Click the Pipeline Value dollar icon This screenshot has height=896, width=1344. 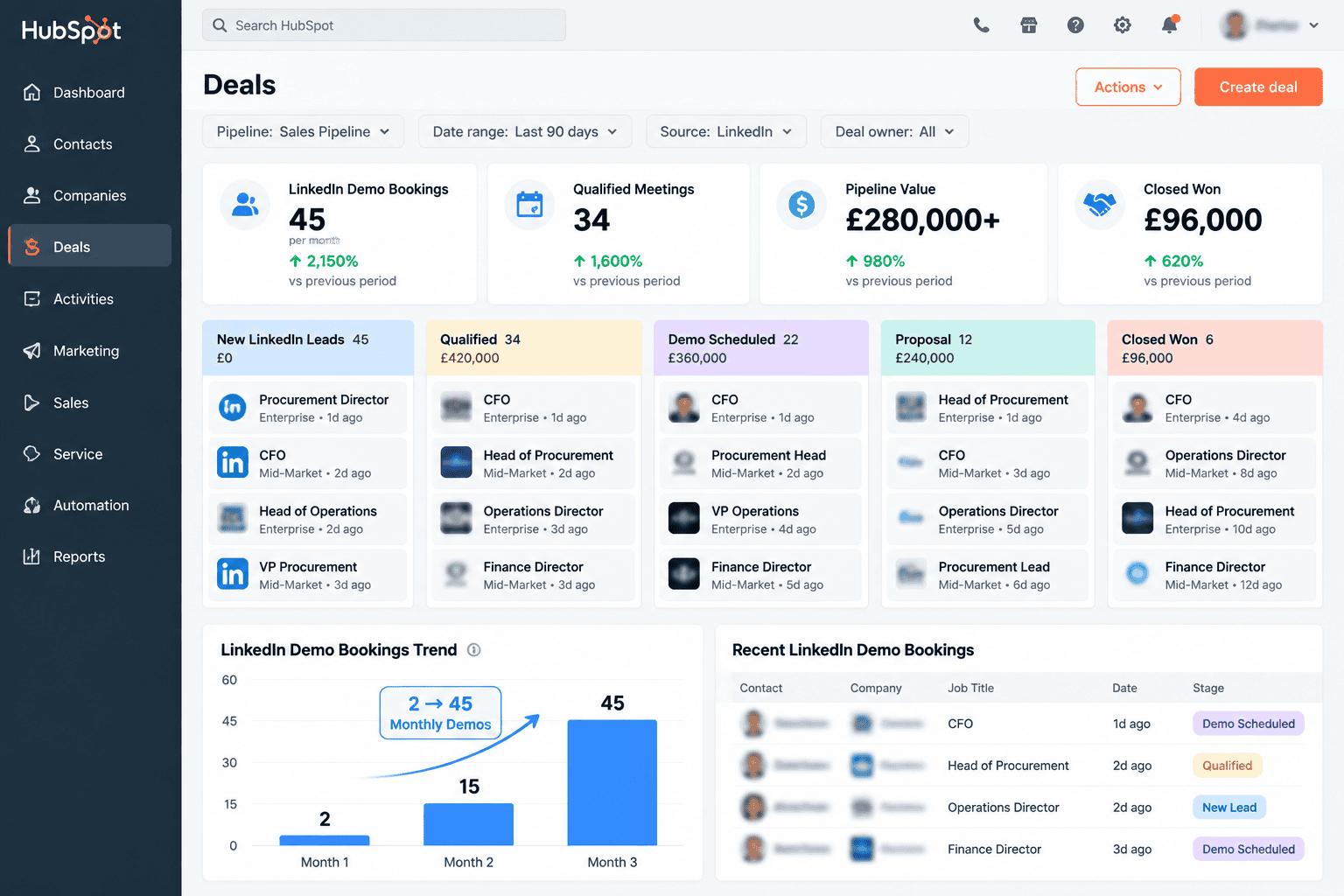point(801,205)
